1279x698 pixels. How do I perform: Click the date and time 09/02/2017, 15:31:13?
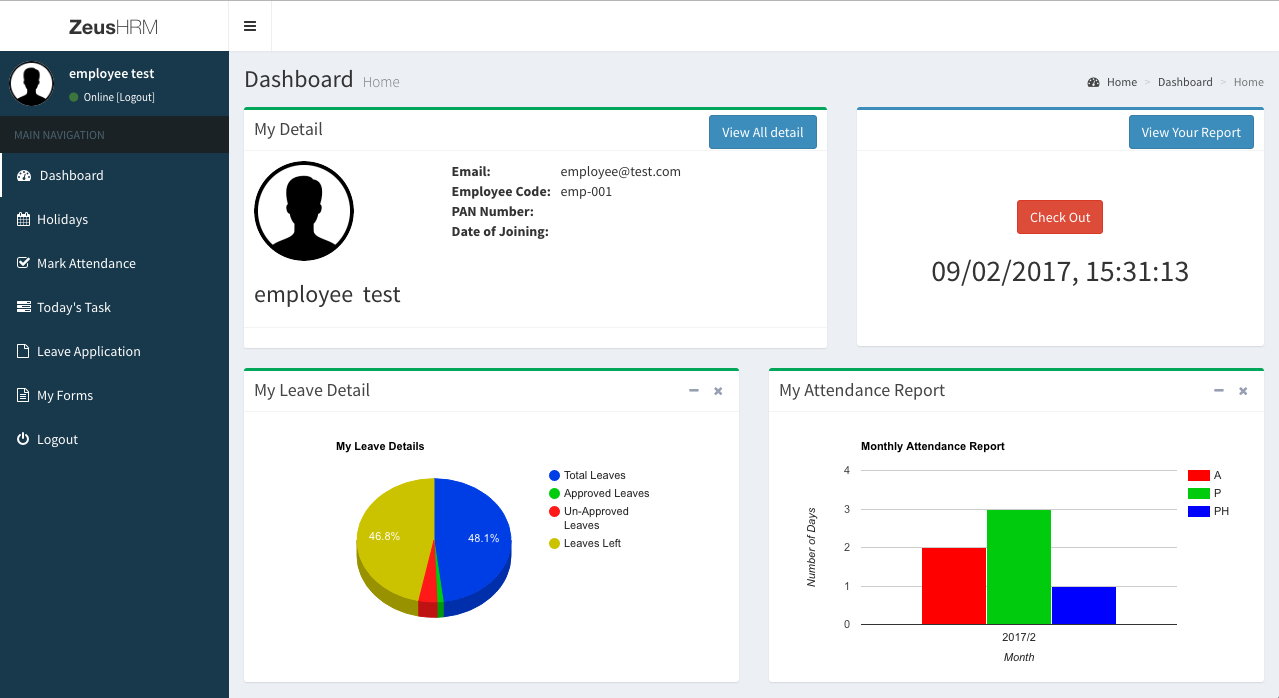click(x=1060, y=271)
